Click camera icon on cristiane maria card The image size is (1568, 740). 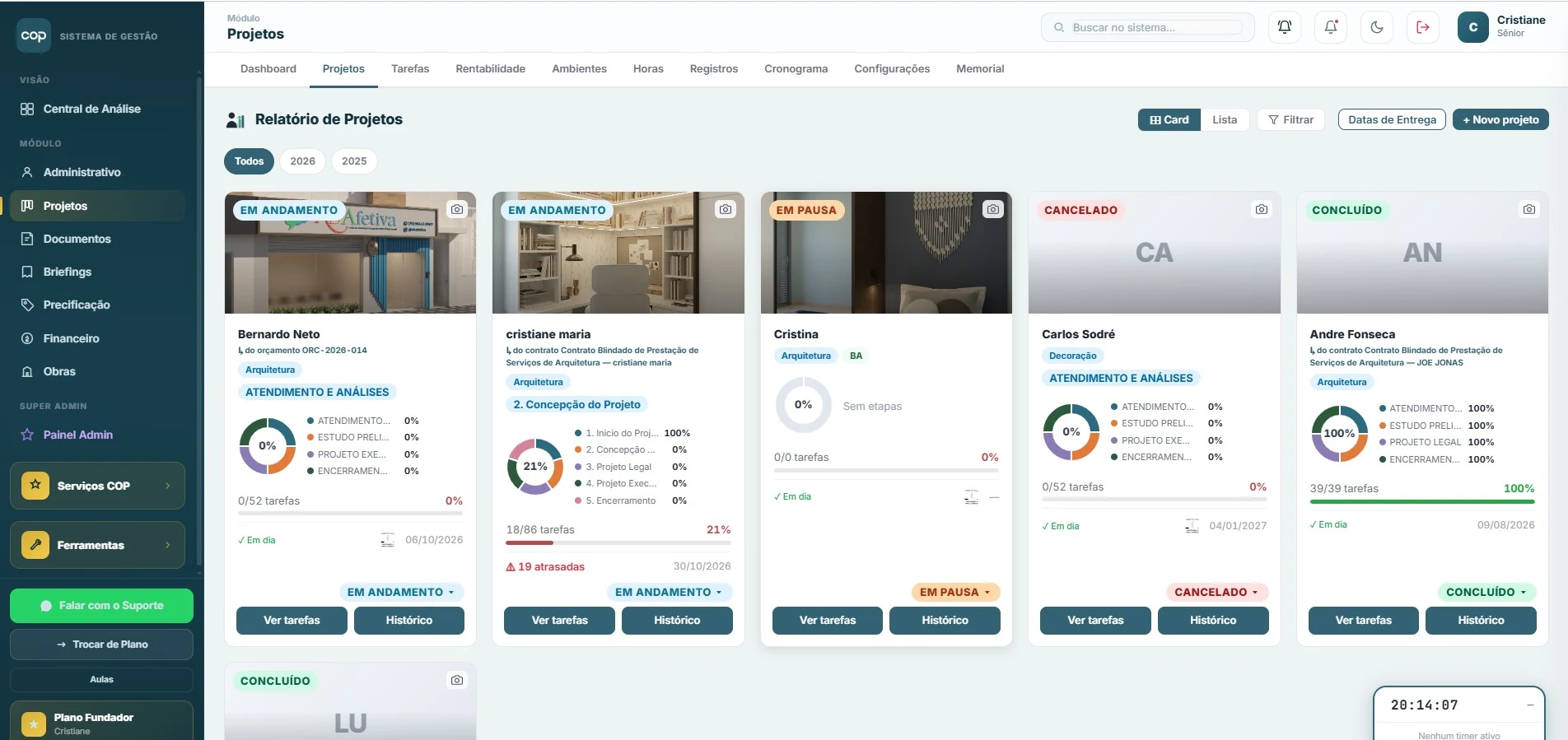tap(725, 209)
